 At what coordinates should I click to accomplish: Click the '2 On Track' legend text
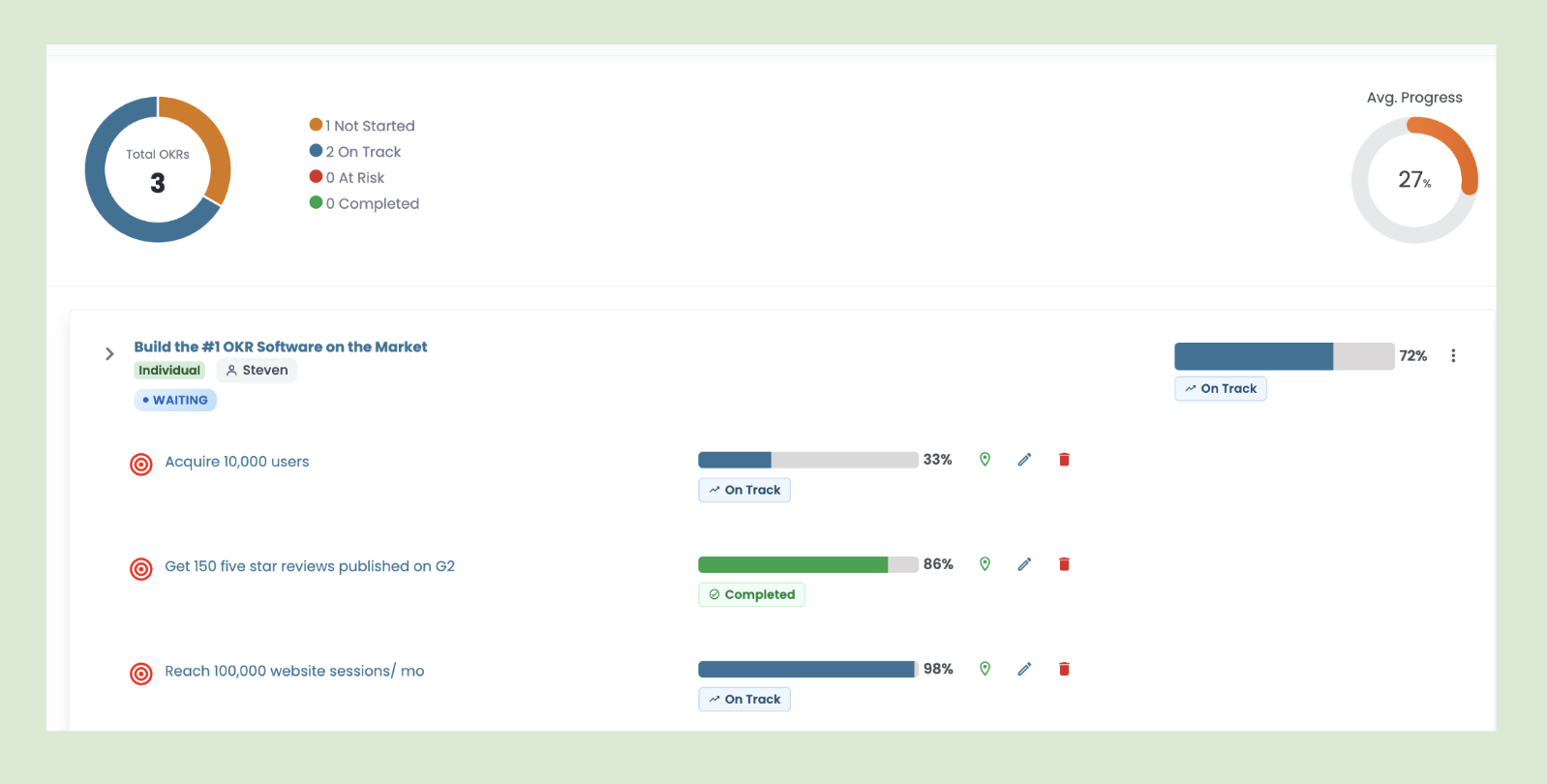363,152
